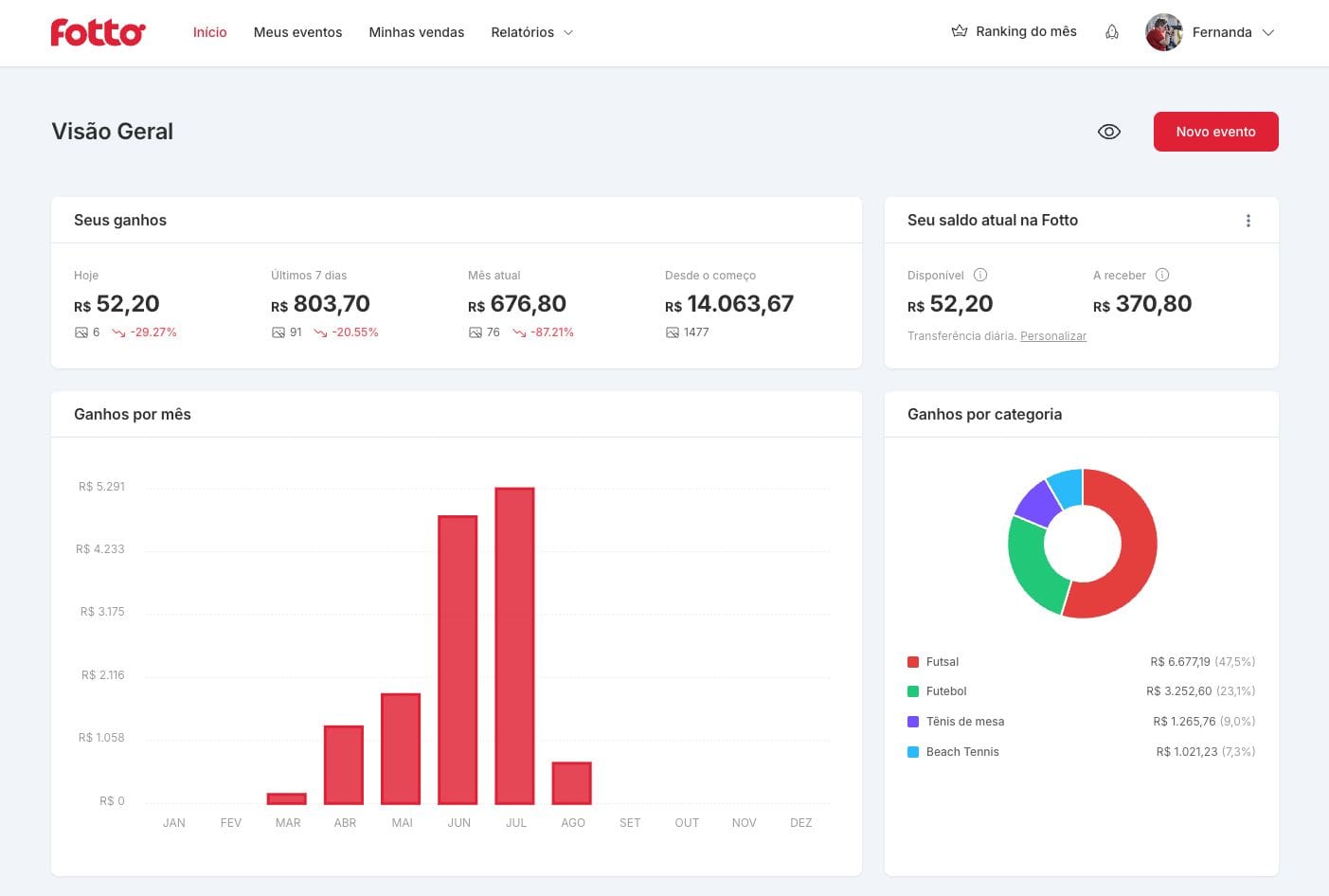Click the DEZ axis label
1329x896 pixels.
(801, 823)
